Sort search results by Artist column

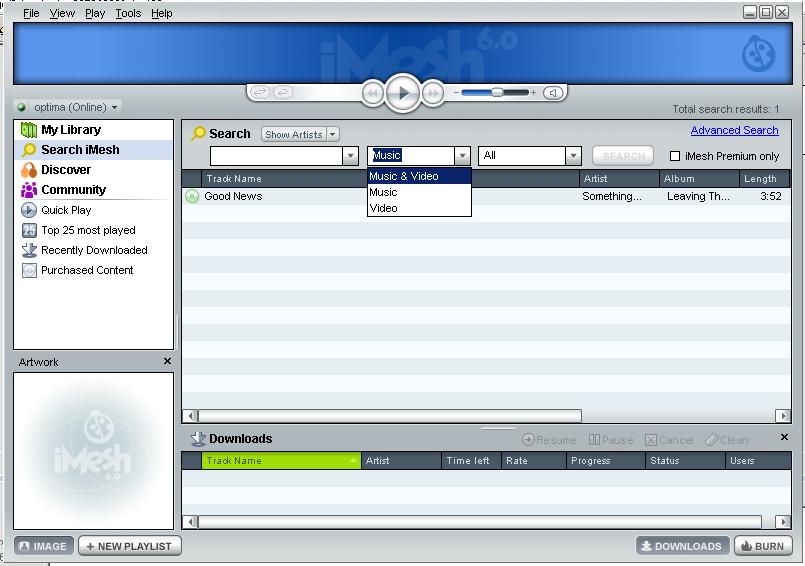(x=619, y=179)
